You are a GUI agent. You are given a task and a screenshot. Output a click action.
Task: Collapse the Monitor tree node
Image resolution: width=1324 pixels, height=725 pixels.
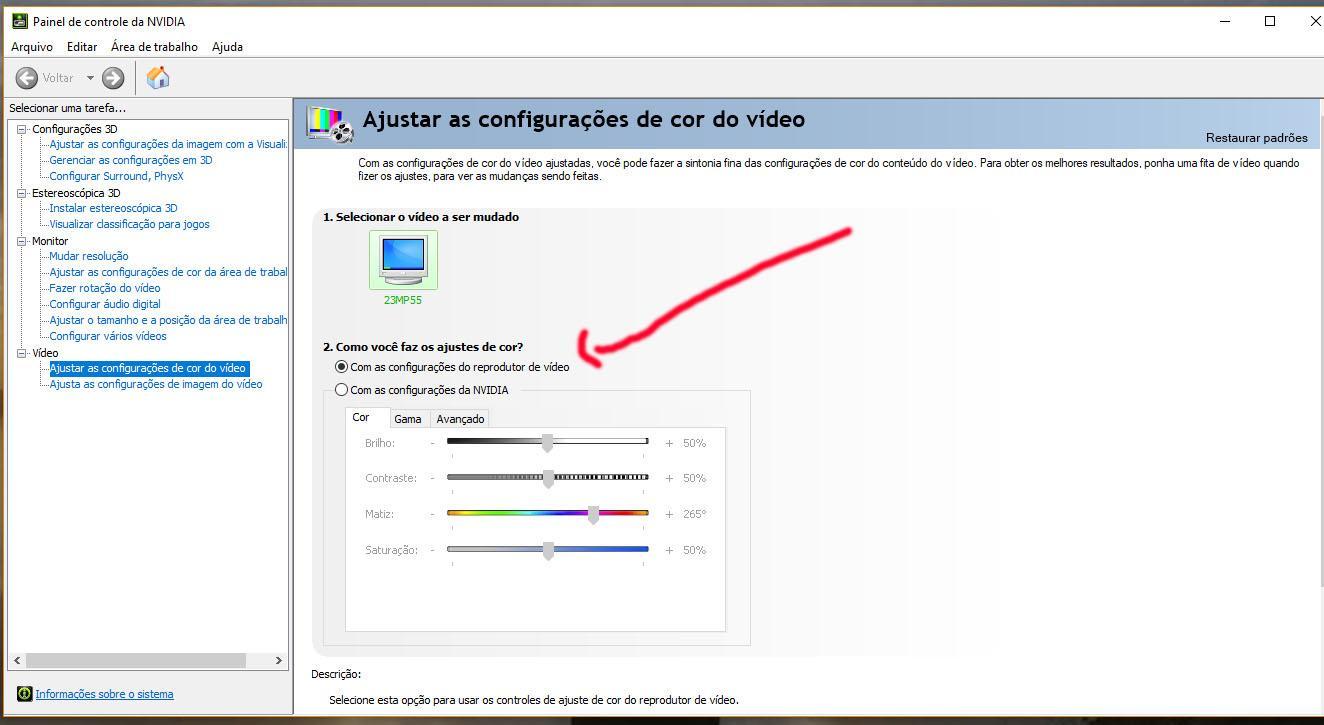point(21,241)
